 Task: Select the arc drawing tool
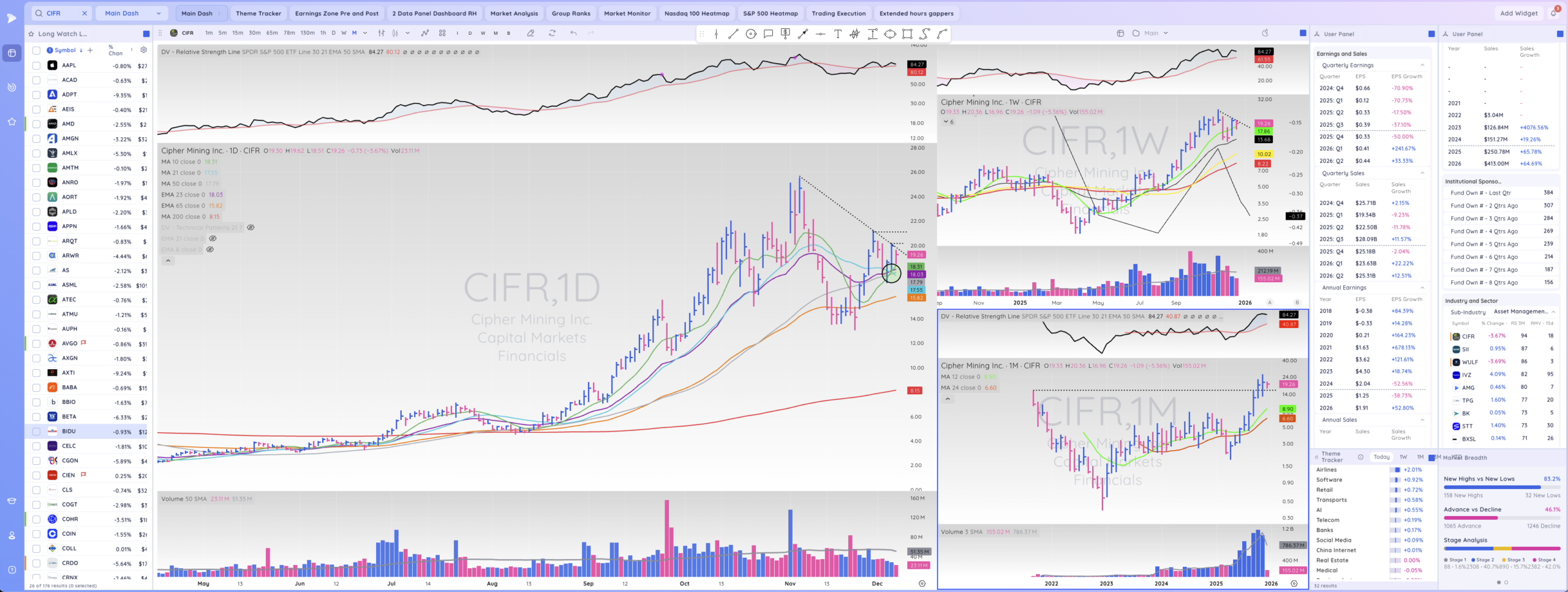click(x=942, y=34)
